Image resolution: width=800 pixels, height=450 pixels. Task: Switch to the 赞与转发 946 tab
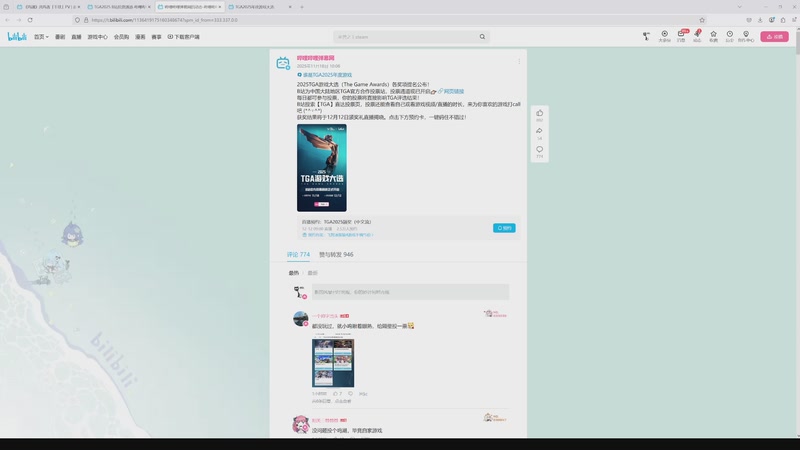[336, 254]
